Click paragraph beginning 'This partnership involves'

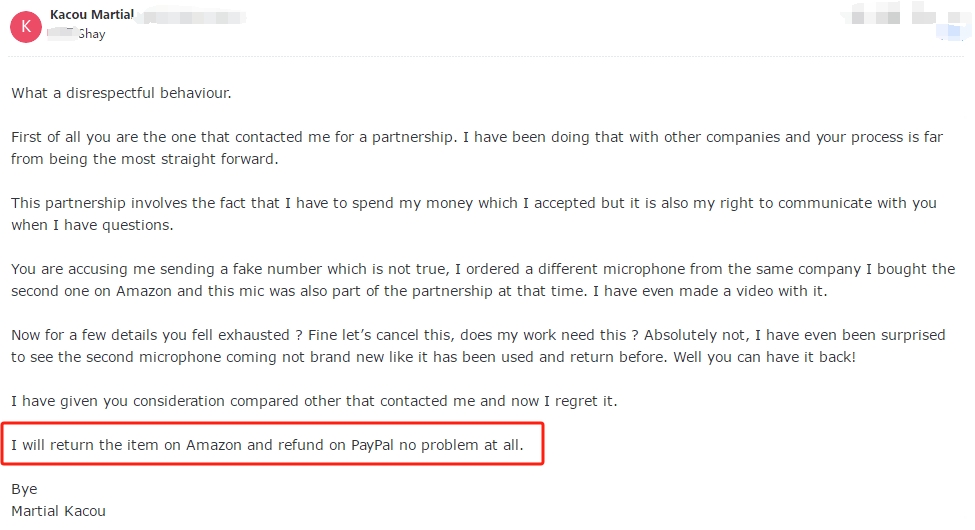coord(474,214)
